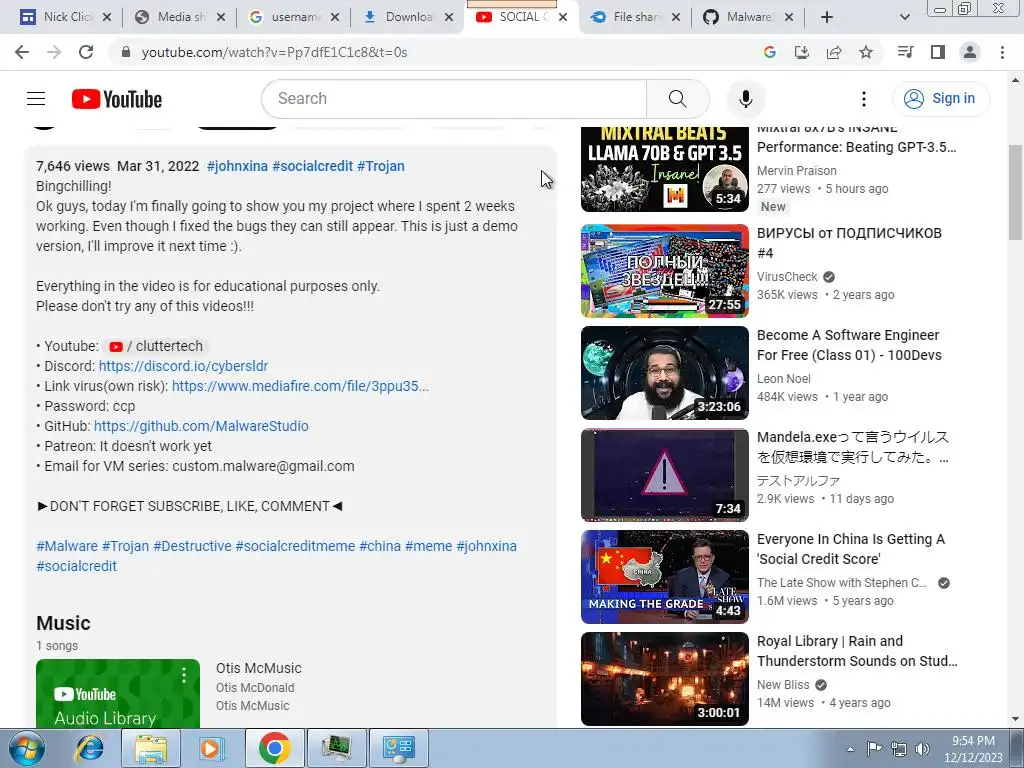Screen dimensions: 1024x768
Task: Open #Trojan hashtag next to date
Action: pyautogui.click(x=381, y=166)
